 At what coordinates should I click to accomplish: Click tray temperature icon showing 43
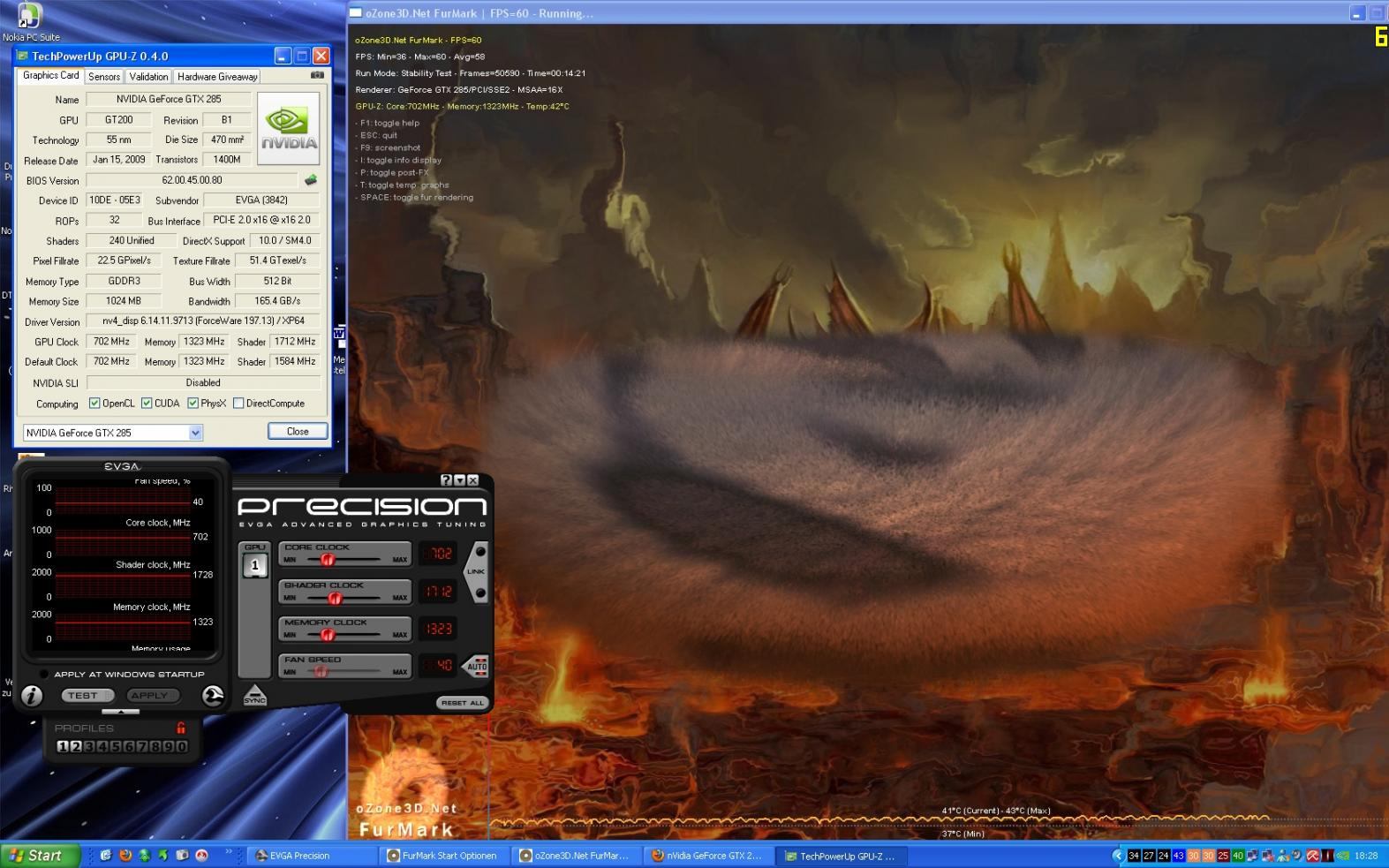pos(1179,856)
